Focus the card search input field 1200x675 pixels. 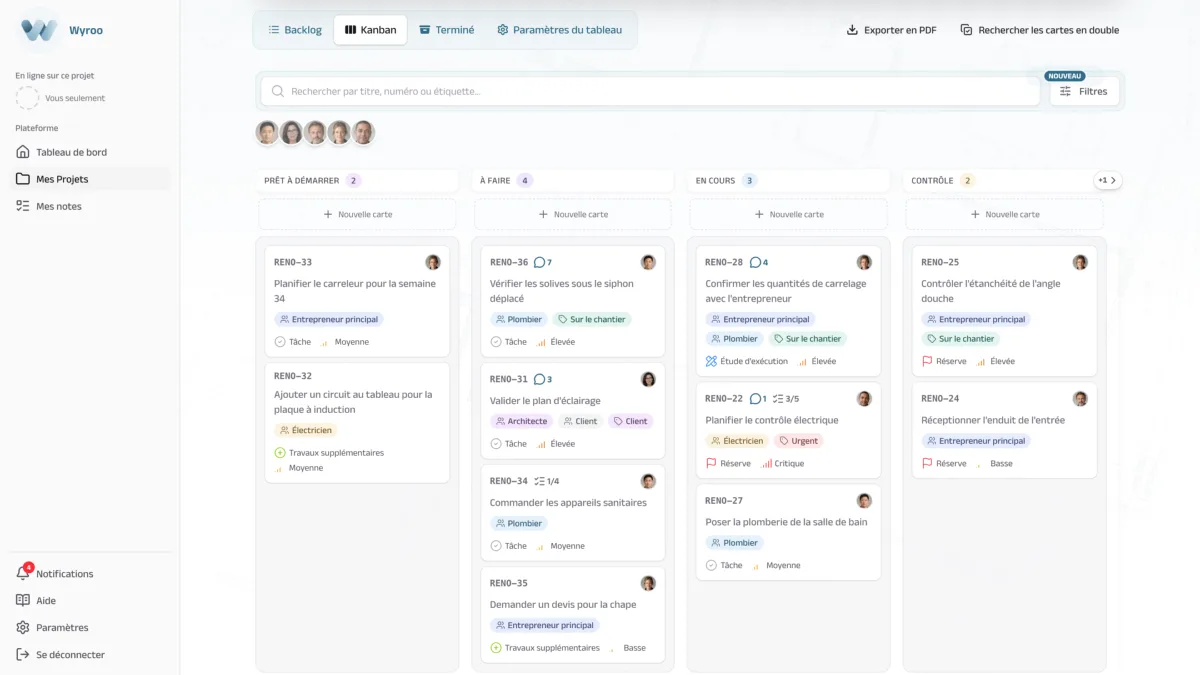[x=651, y=91]
